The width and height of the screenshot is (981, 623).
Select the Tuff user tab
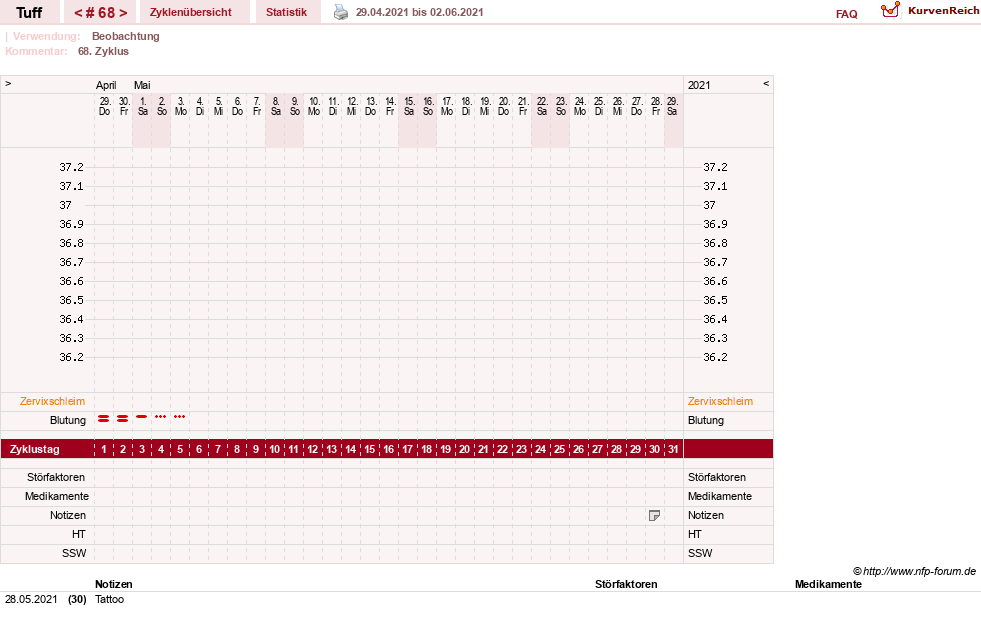click(29, 13)
